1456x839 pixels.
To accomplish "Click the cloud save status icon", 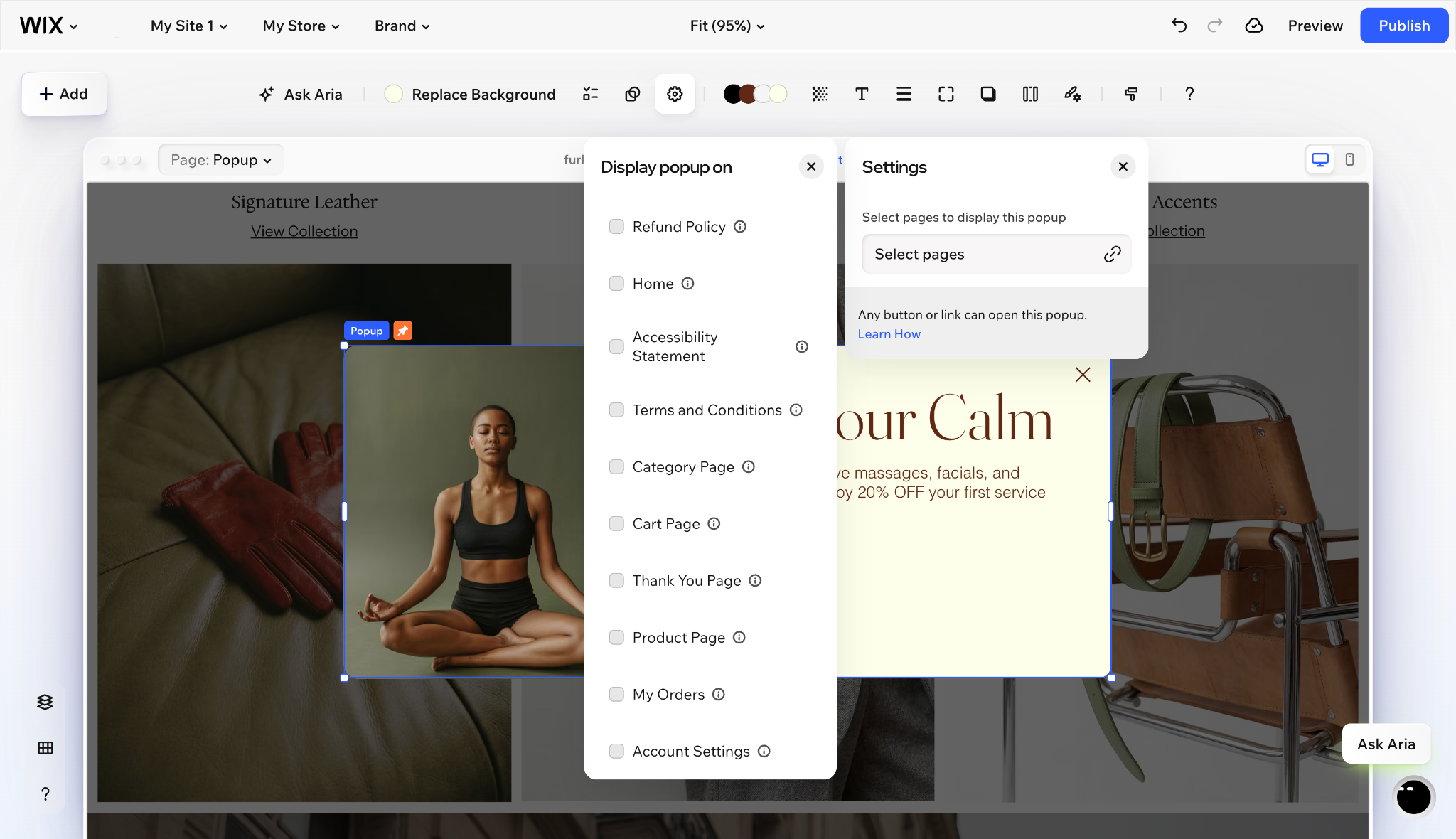I will [x=1254, y=26].
